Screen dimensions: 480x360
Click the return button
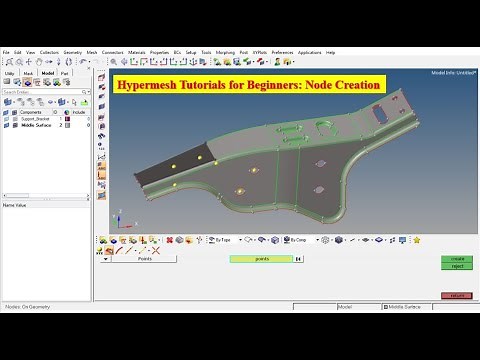(x=457, y=295)
